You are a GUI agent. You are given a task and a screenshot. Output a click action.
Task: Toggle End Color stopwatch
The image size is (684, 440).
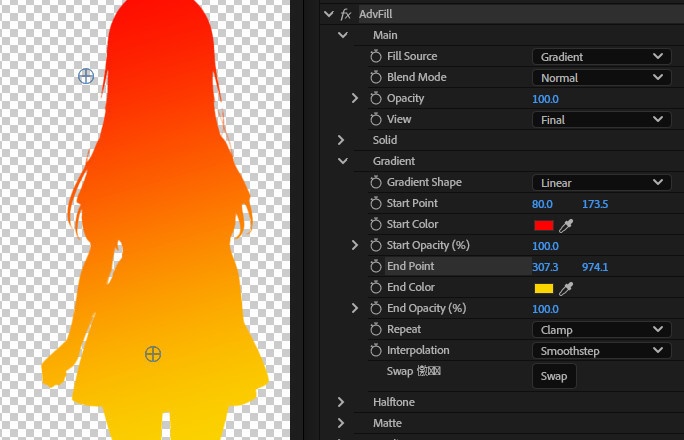[376, 287]
